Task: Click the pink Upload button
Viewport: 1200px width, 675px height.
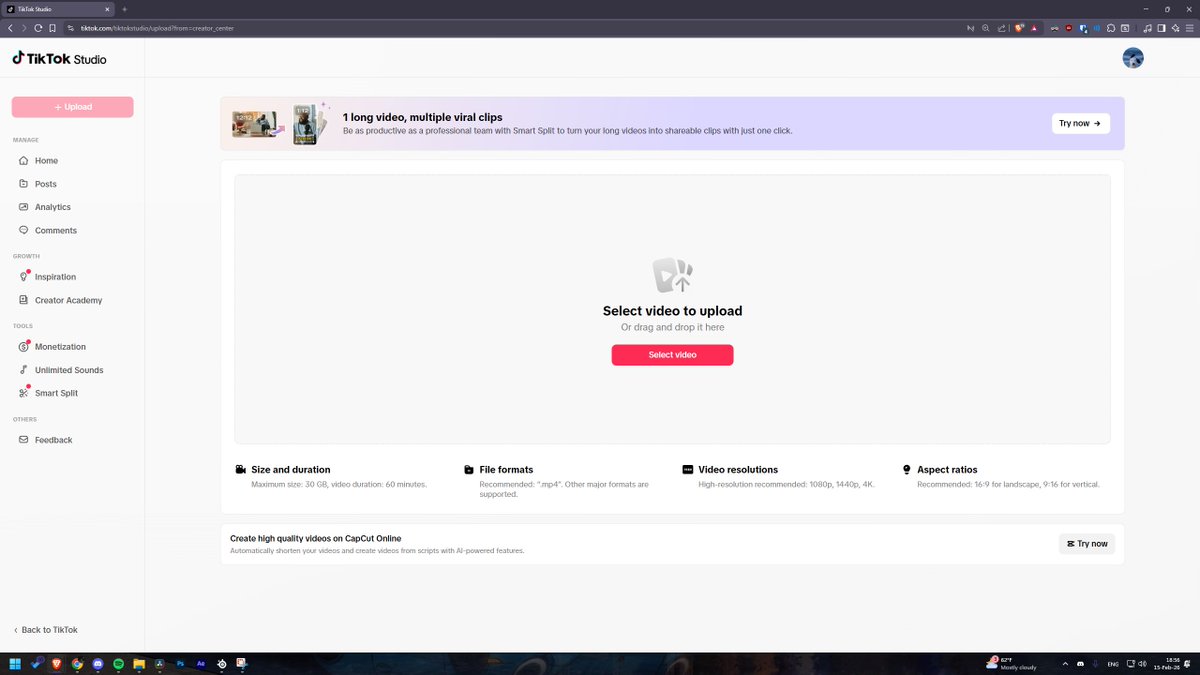Action: [72, 107]
